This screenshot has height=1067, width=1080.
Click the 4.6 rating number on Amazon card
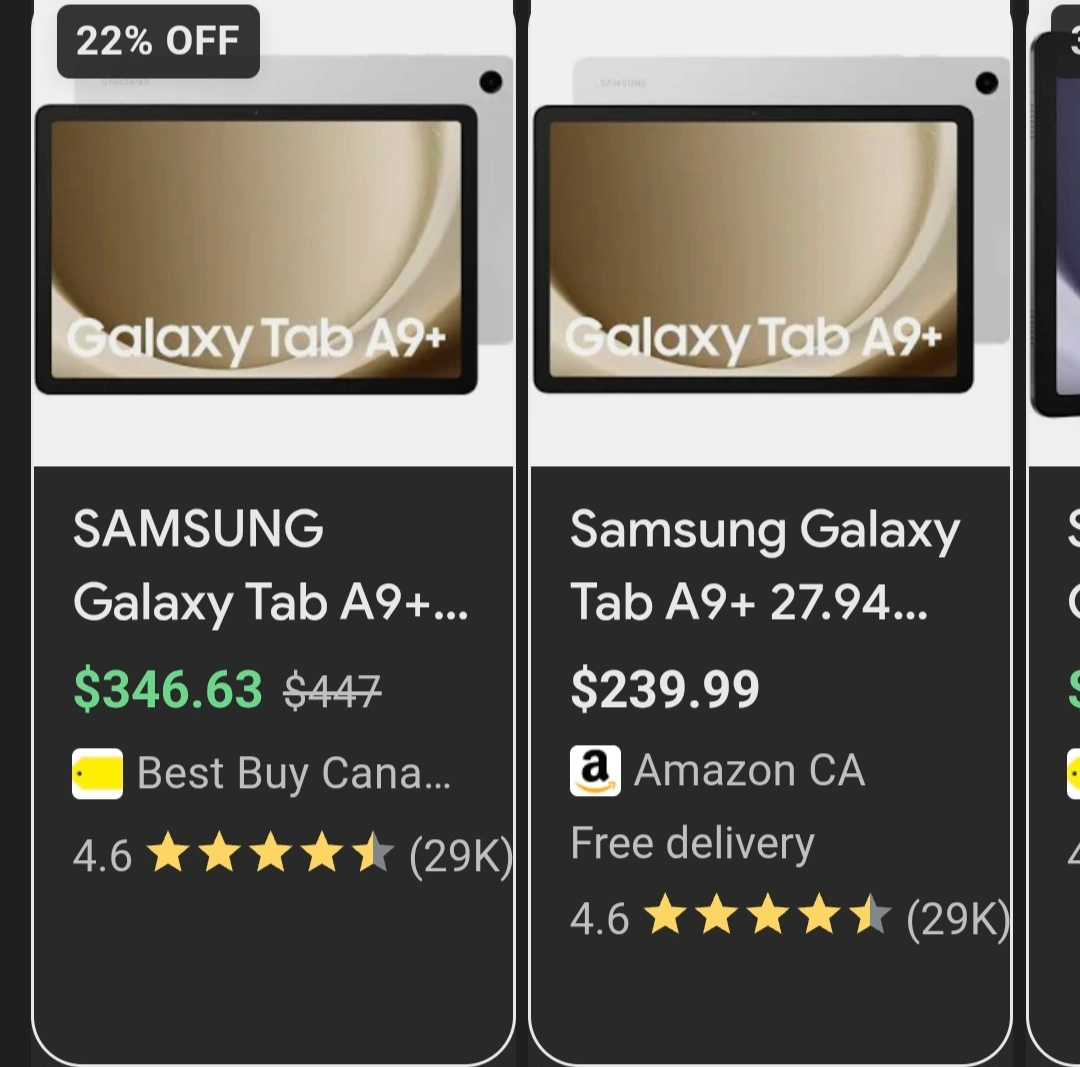(599, 918)
